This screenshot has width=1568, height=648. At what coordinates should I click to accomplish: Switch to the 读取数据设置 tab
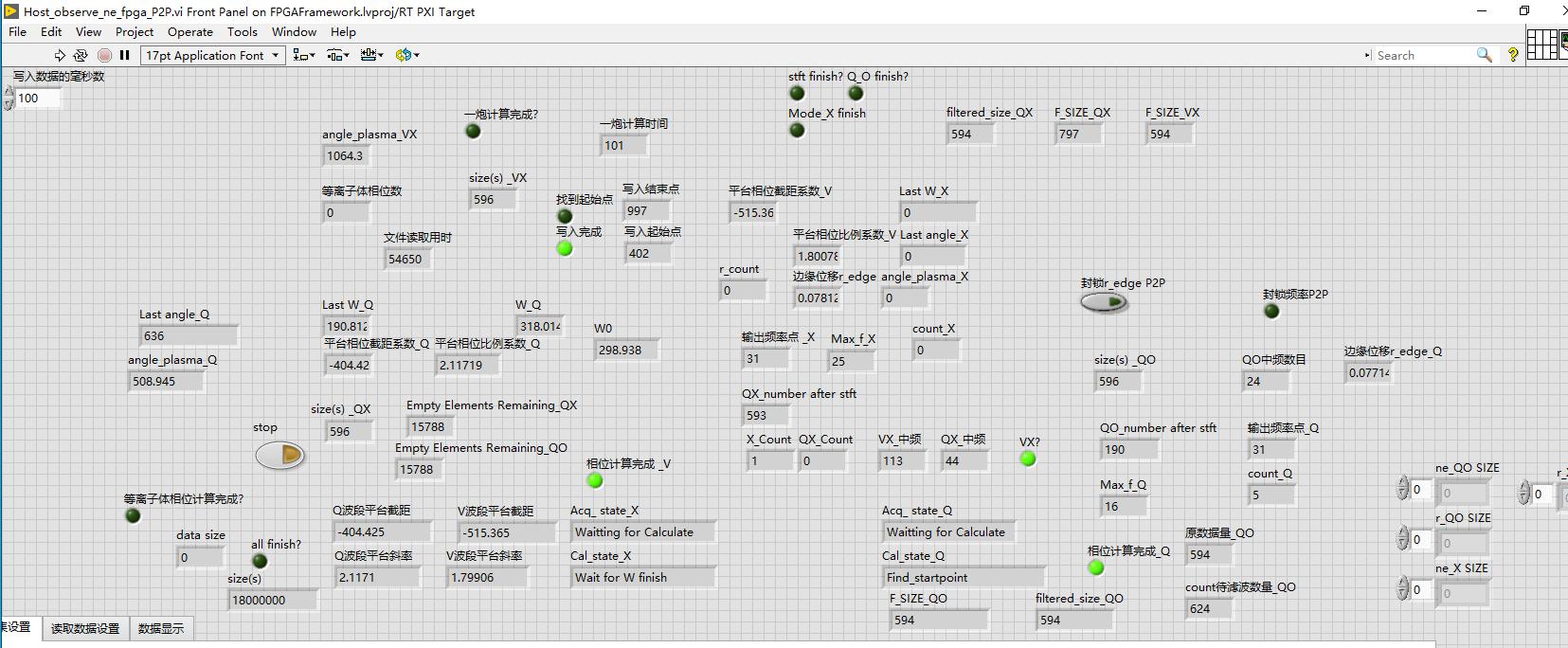click(x=85, y=628)
